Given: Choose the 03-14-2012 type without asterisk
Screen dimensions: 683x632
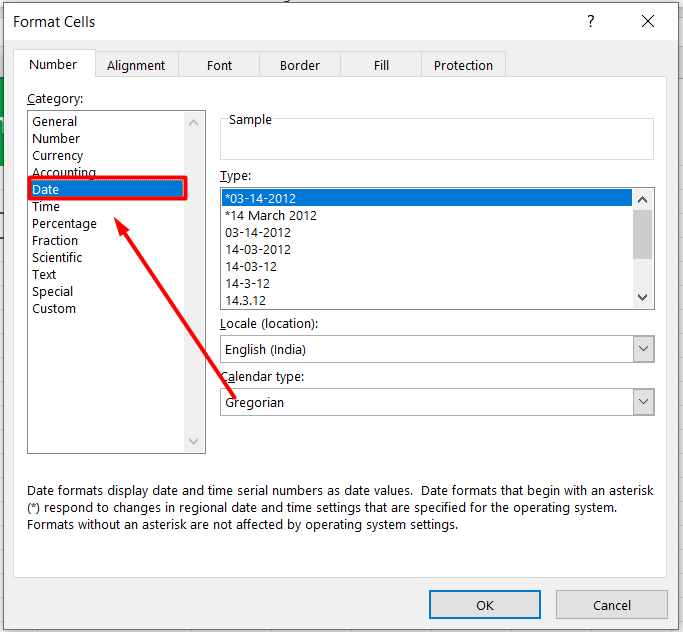Looking at the screenshot, I should tap(427, 232).
